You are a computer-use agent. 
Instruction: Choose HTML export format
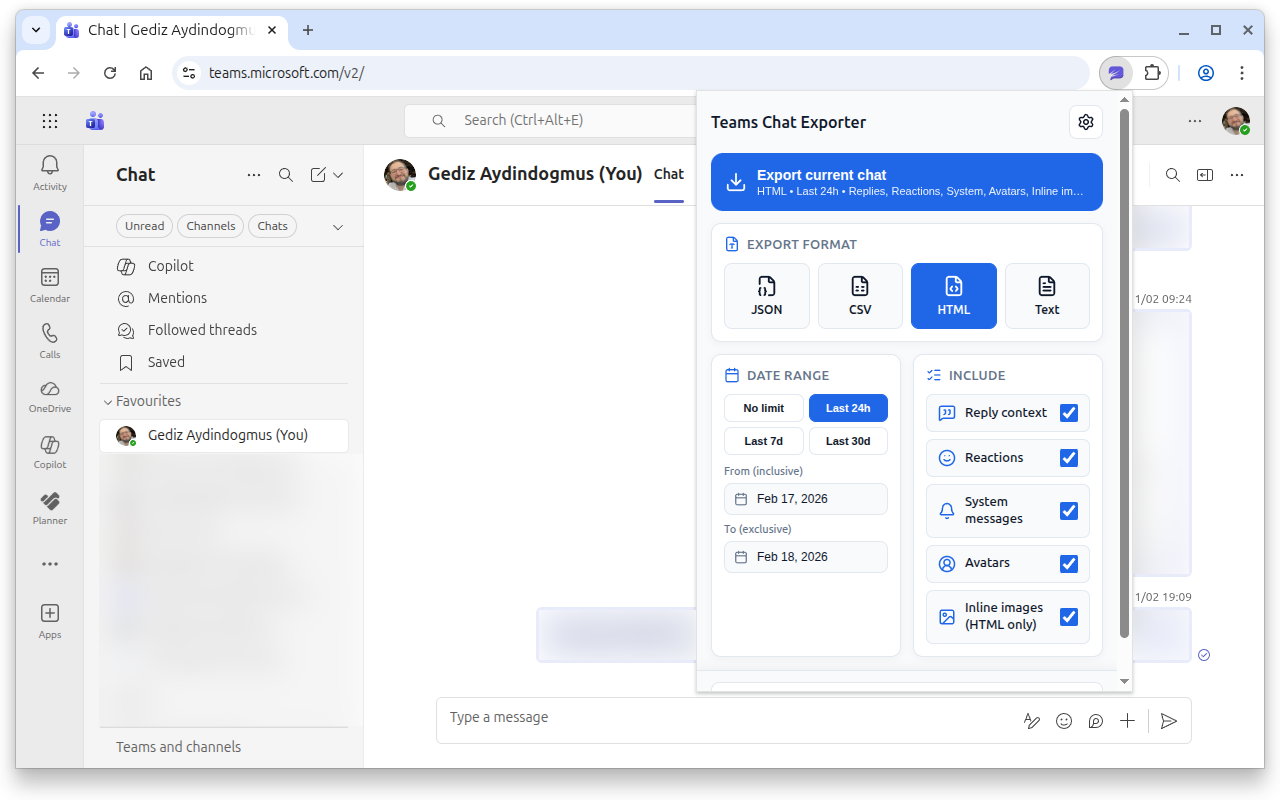(954, 296)
